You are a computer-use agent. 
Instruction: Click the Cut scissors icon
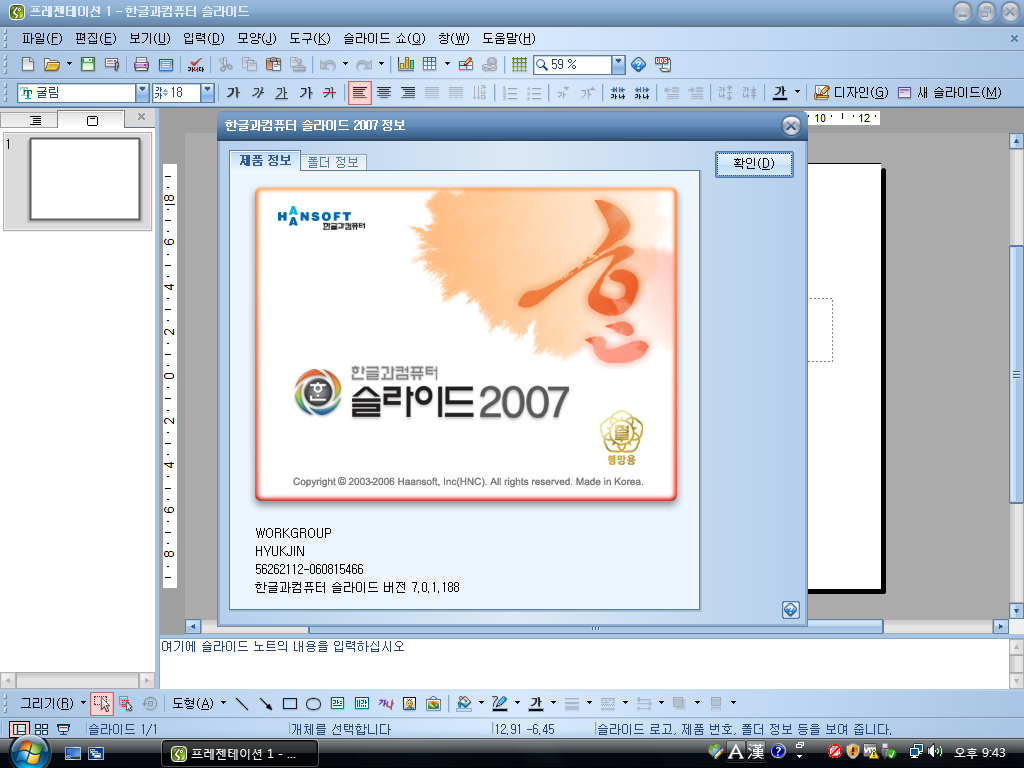[x=225, y=64]
